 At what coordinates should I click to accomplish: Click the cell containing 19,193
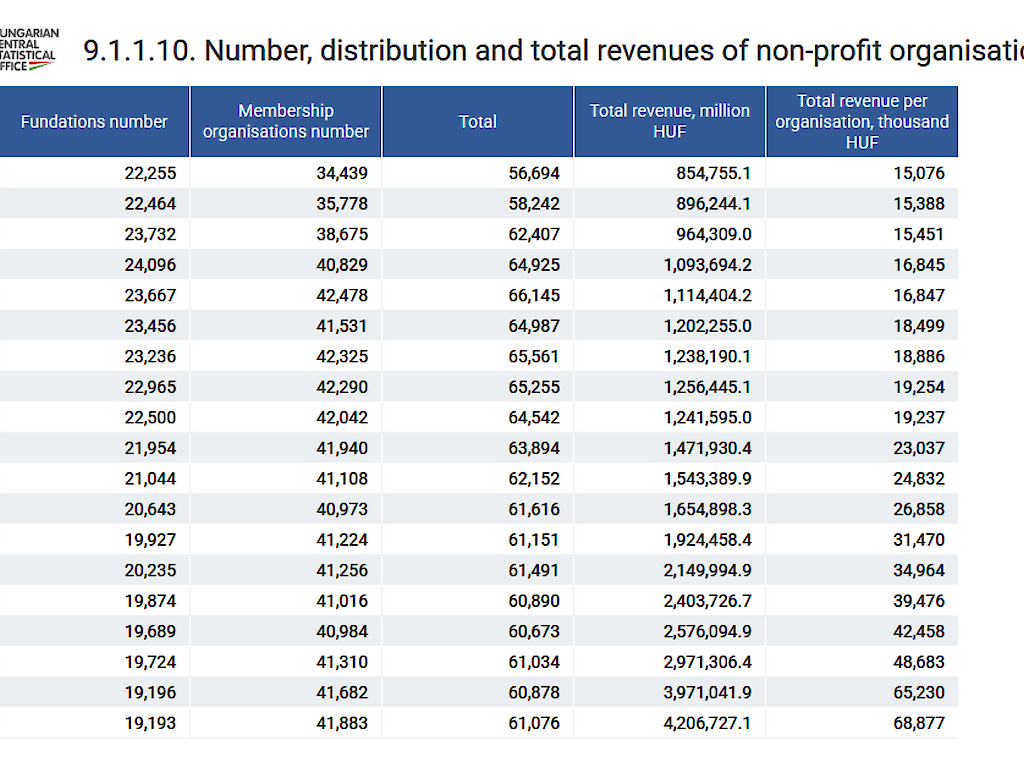(150, 723)
